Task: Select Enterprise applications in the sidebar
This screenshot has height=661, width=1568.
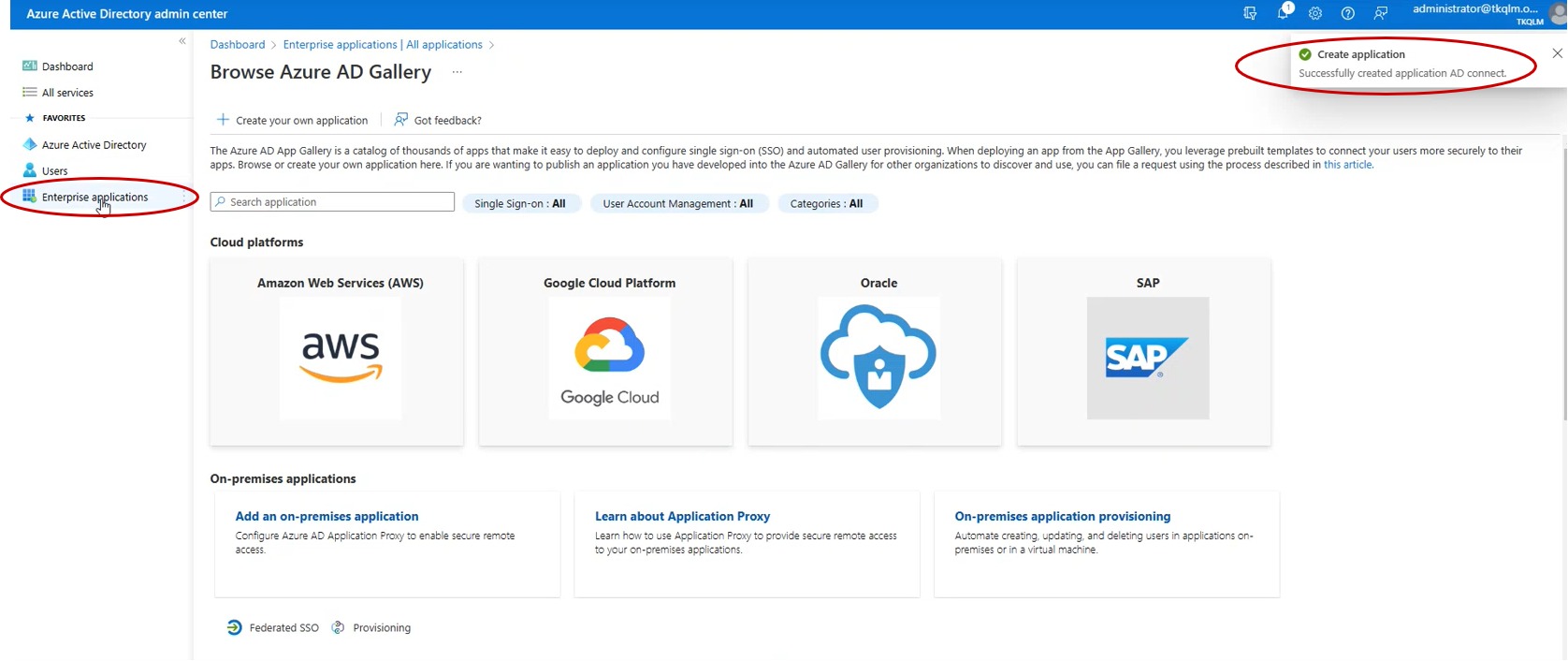Action: coord(94,198)
